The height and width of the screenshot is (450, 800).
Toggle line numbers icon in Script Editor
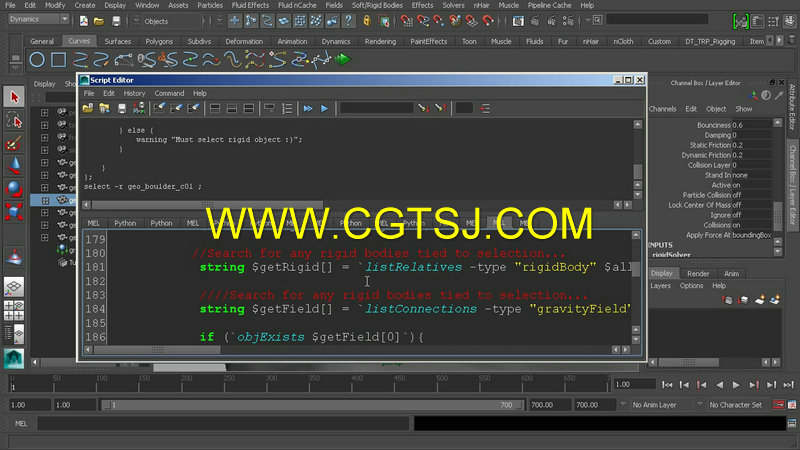[287, 108]
